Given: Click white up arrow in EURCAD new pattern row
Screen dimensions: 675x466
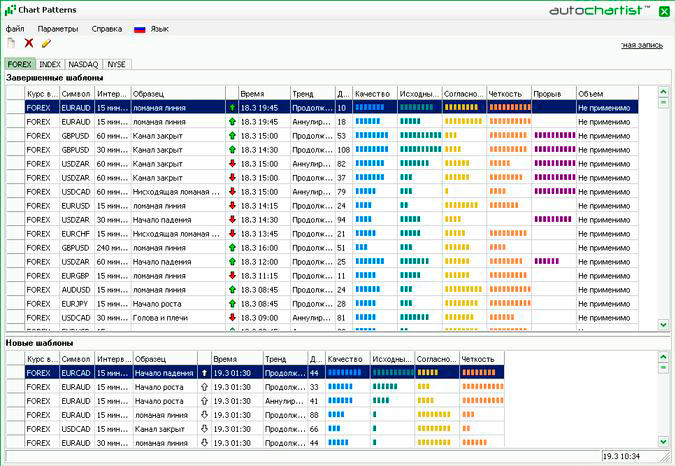Looking at the screenshot, I should (x=204, y=373).
